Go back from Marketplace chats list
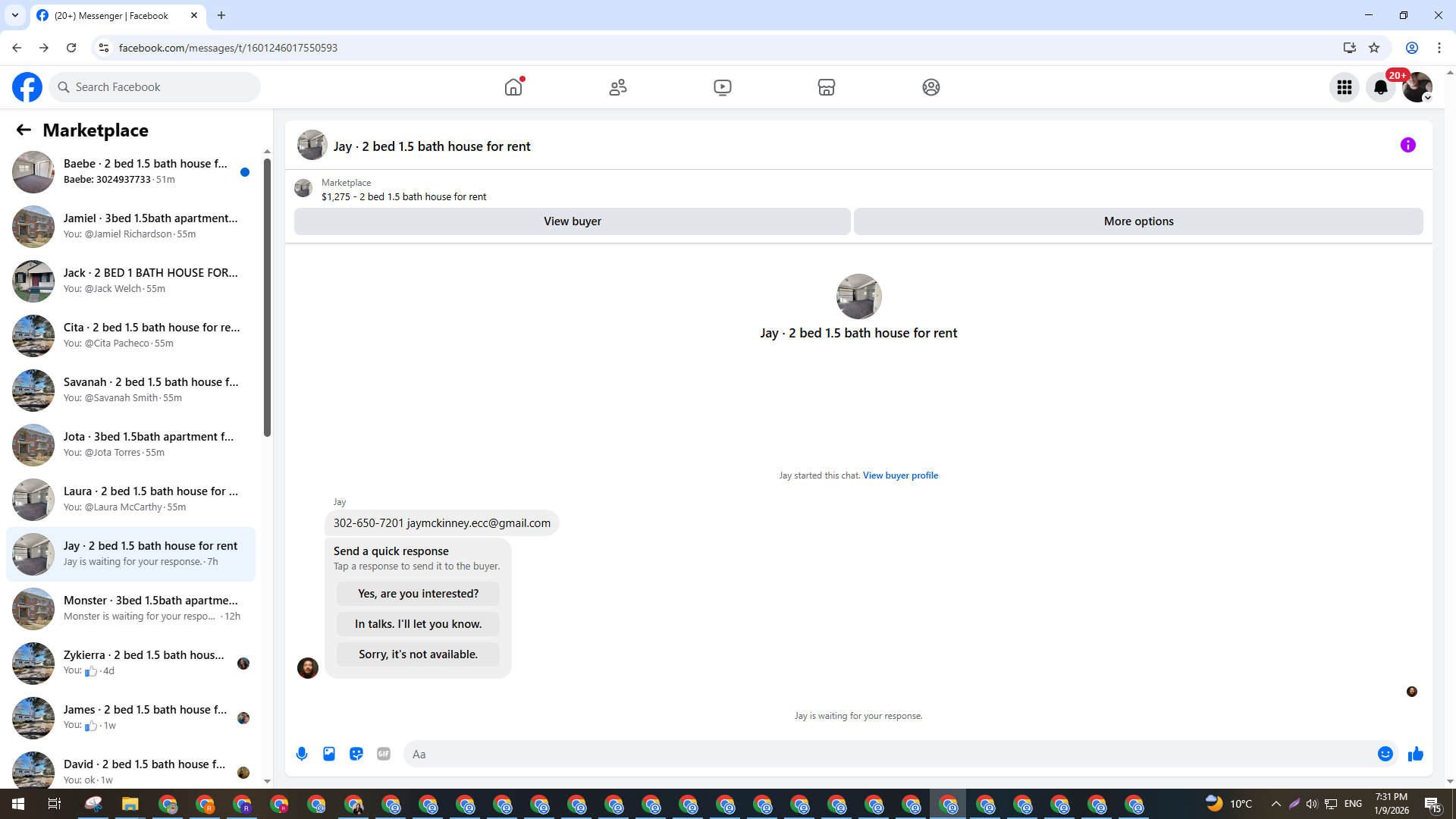The image size is (1456, 819). 24,130
